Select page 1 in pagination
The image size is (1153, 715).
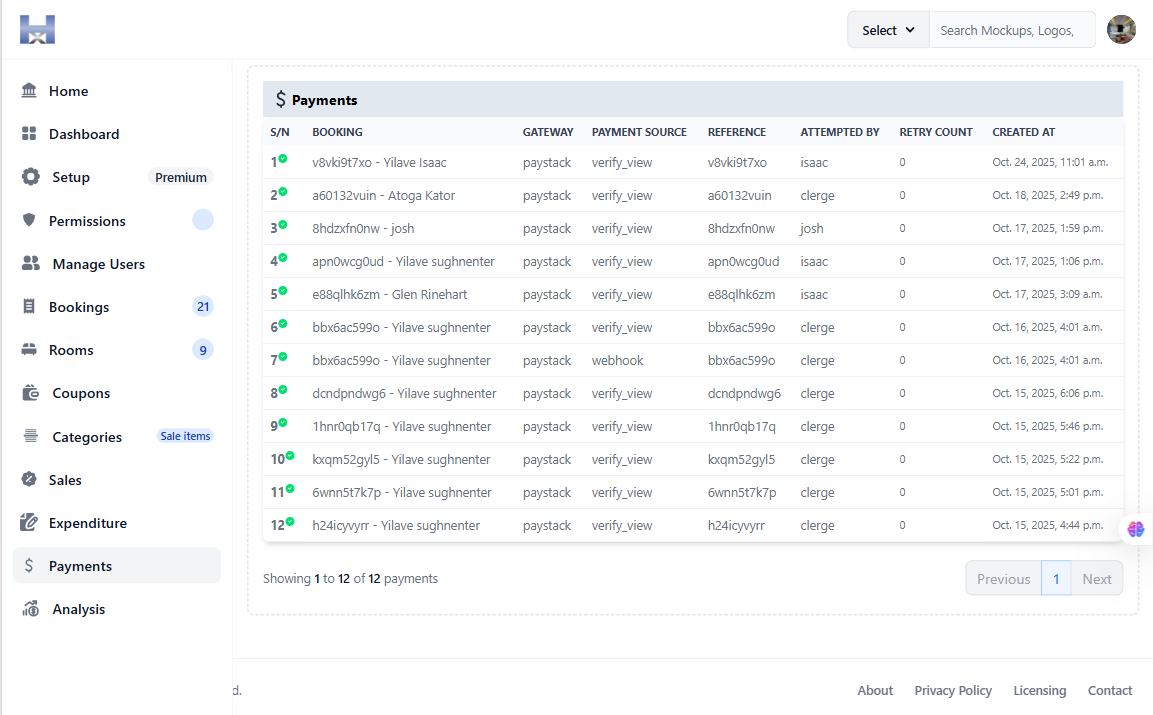coord(1056,579)
